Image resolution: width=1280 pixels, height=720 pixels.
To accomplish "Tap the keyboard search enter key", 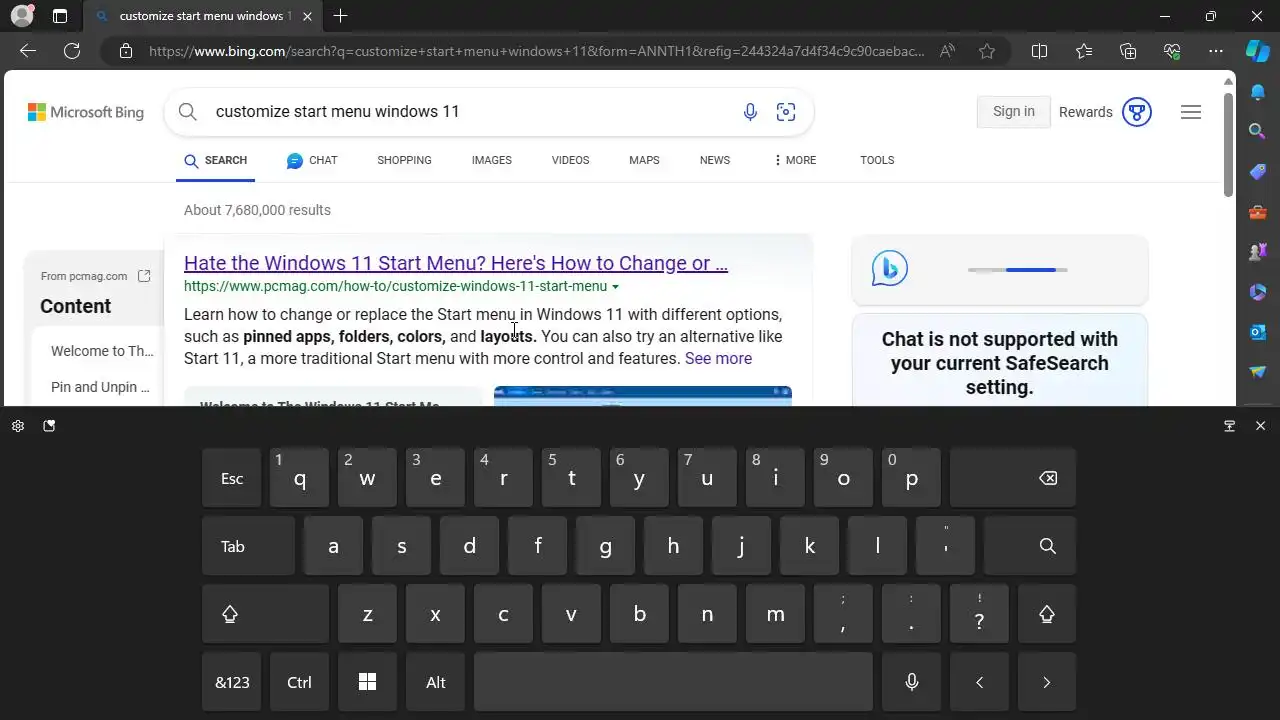I will (1030, 546).
